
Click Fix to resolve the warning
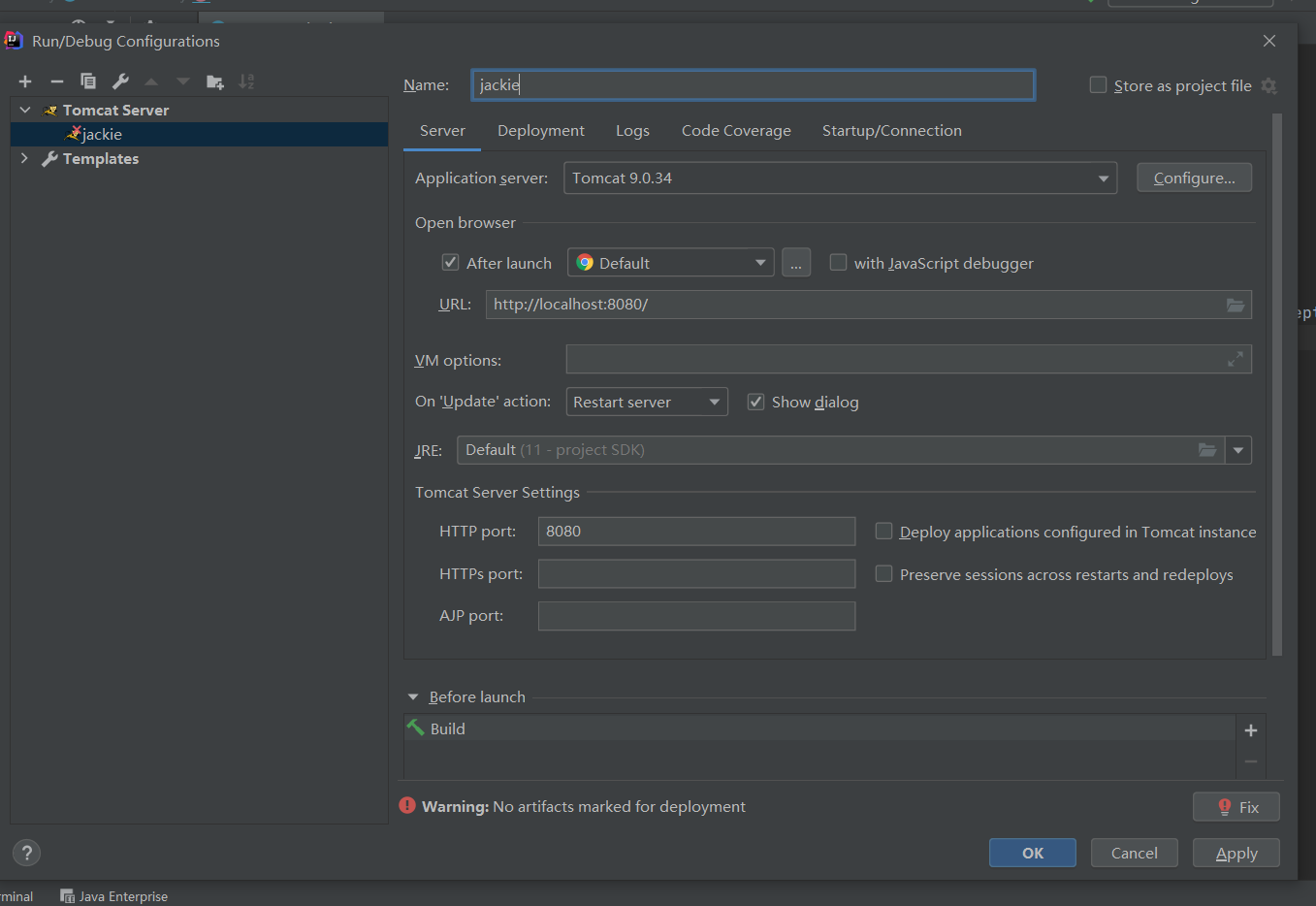point(1236,807)
